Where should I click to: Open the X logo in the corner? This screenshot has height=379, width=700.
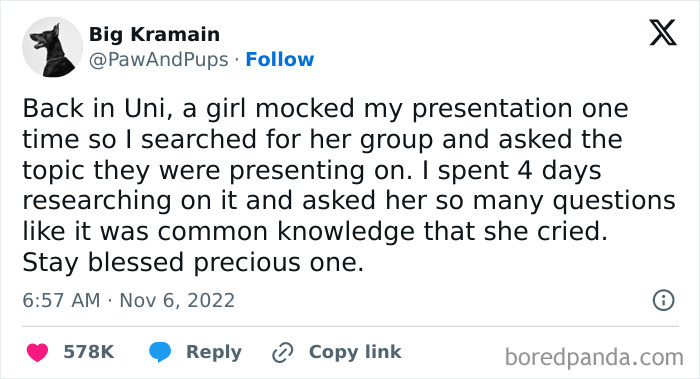[x=663, y=33]
